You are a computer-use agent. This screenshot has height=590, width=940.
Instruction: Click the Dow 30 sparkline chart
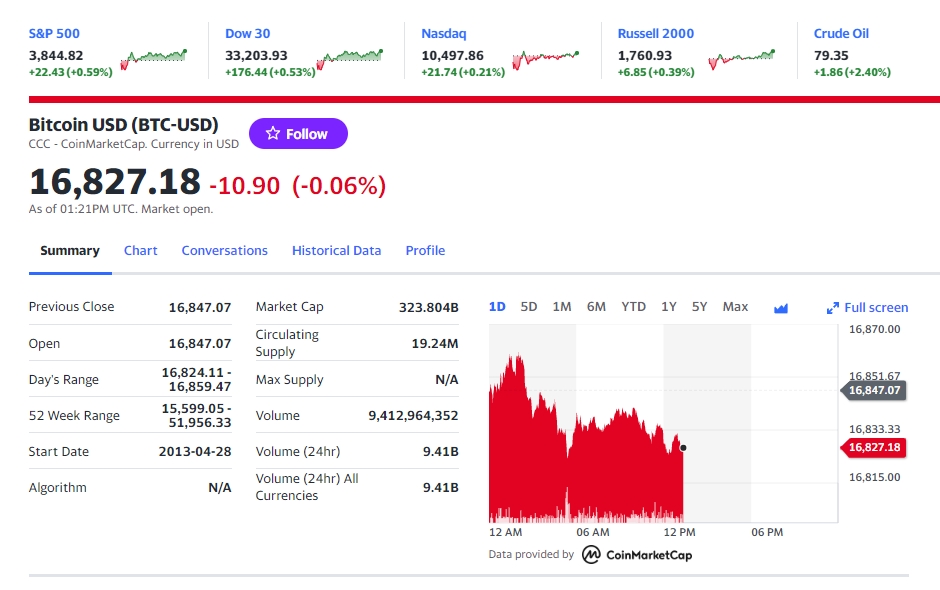pos(350,59)
